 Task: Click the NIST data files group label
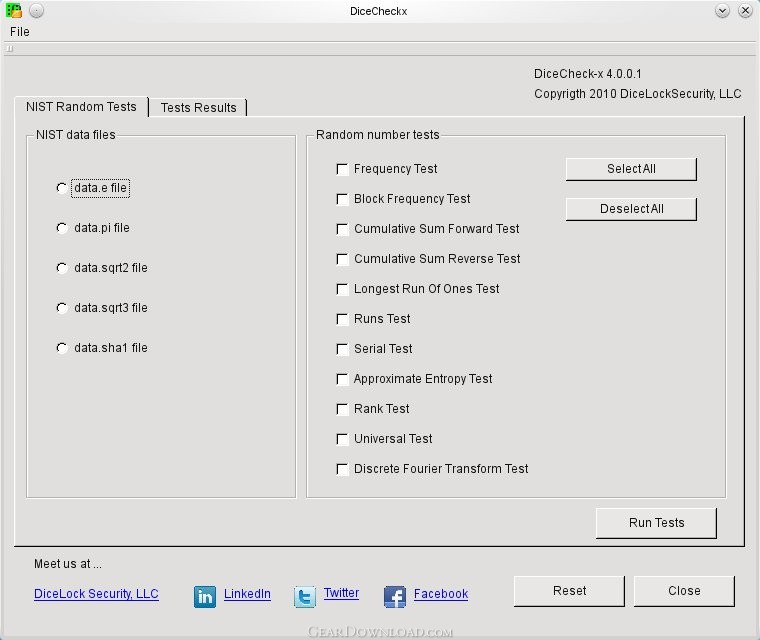click(76, 135)
